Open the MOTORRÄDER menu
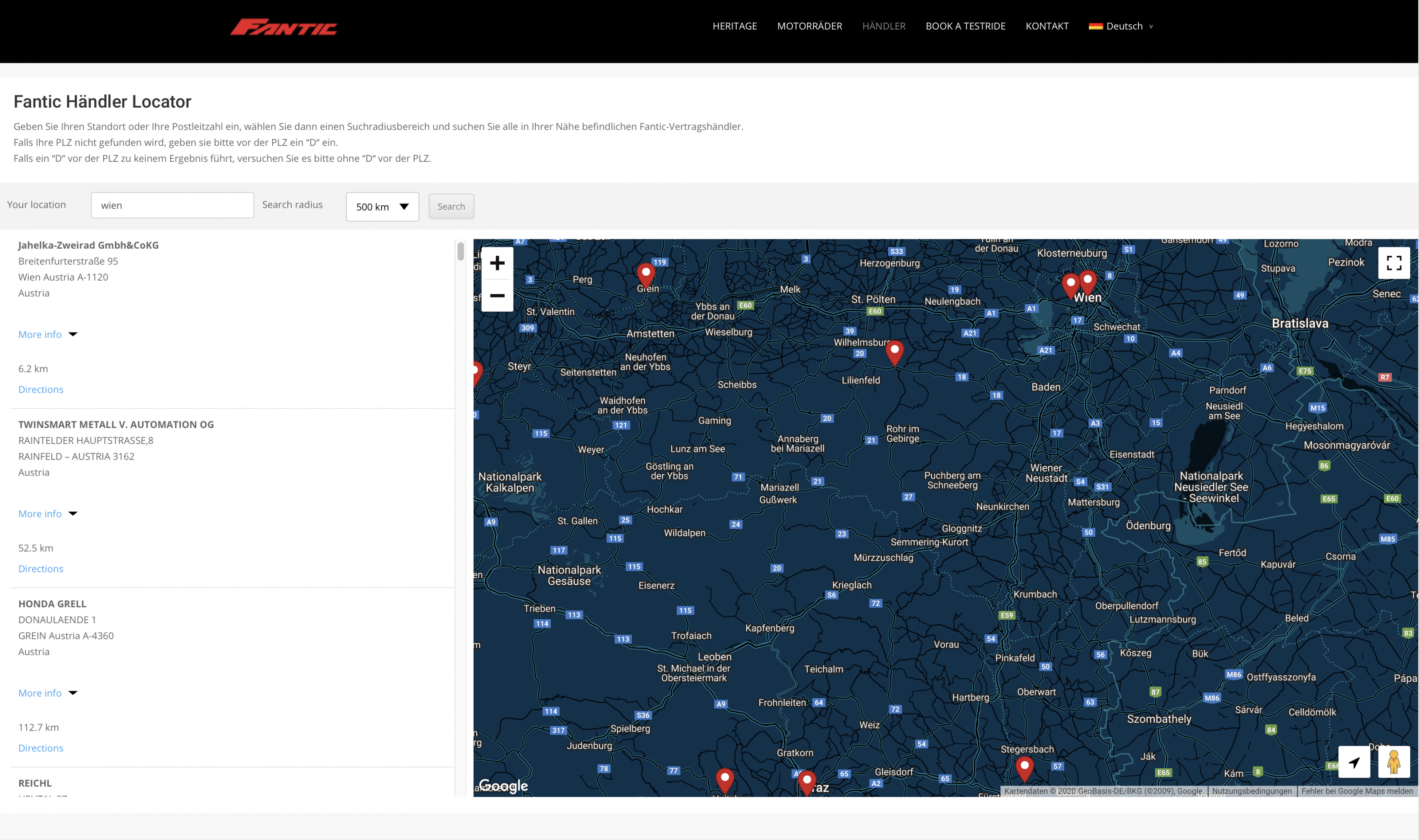This screenshot has height=840, width=1419. pyautogui.click(x=809, y=26)
